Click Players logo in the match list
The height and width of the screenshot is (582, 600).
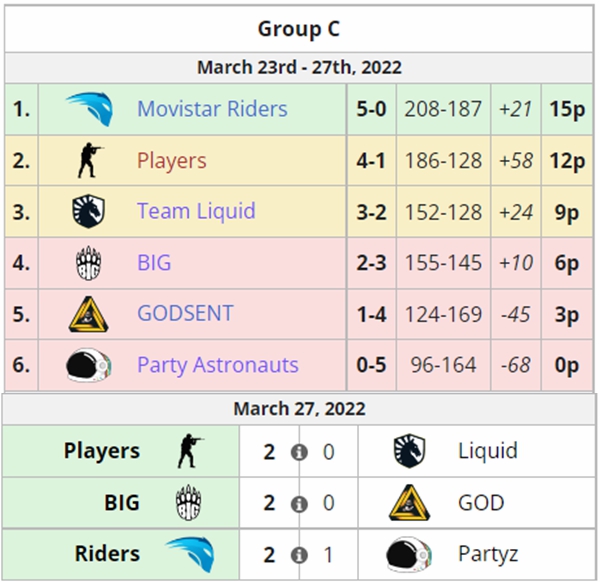(189, 451)
